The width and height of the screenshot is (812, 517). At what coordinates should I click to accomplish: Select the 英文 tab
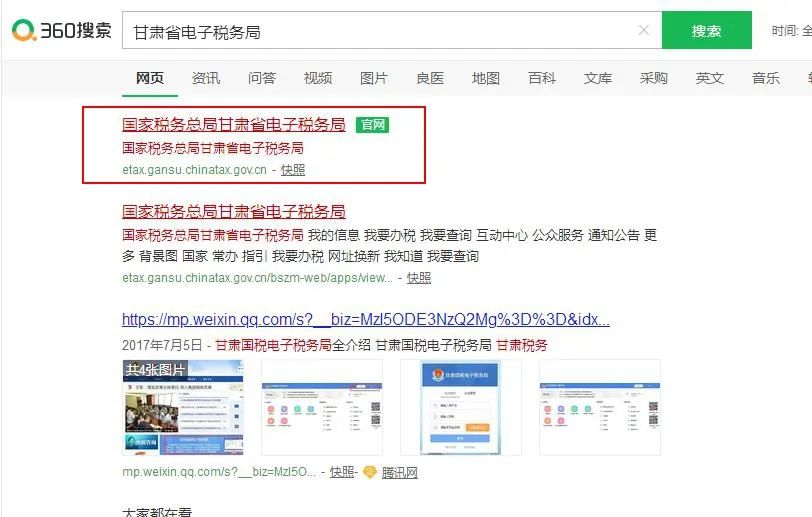pos(709,78)
